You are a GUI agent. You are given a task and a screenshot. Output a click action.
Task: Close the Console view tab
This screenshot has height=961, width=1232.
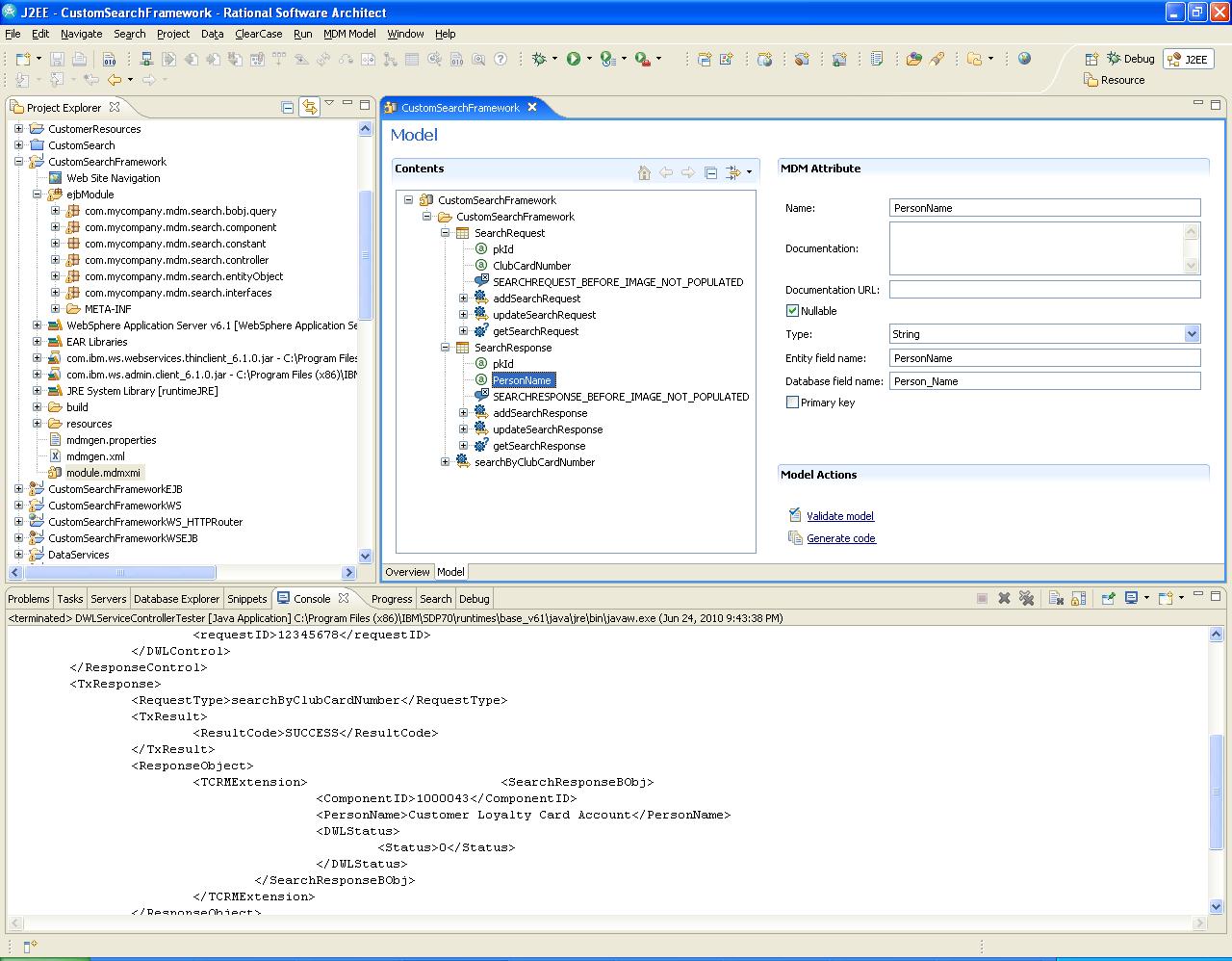(x=344, y=598)
